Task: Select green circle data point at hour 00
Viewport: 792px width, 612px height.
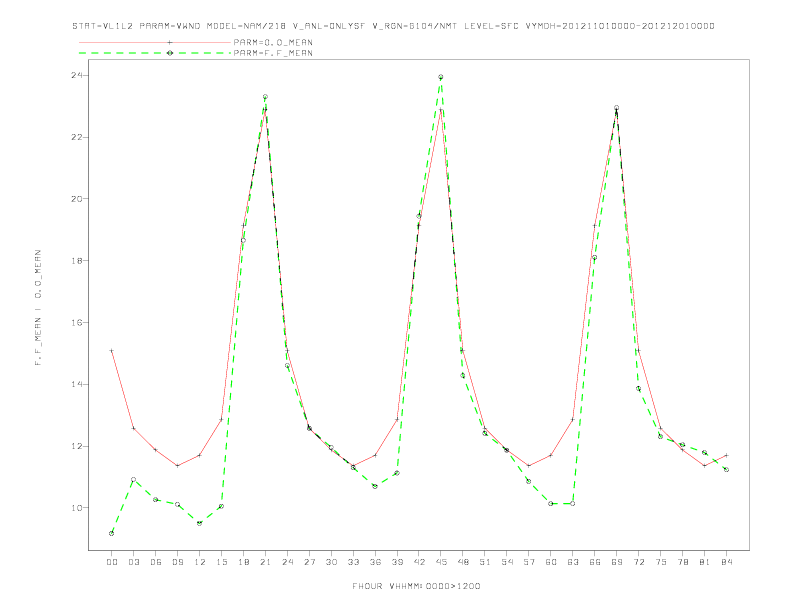Action: tap(112, 533)
